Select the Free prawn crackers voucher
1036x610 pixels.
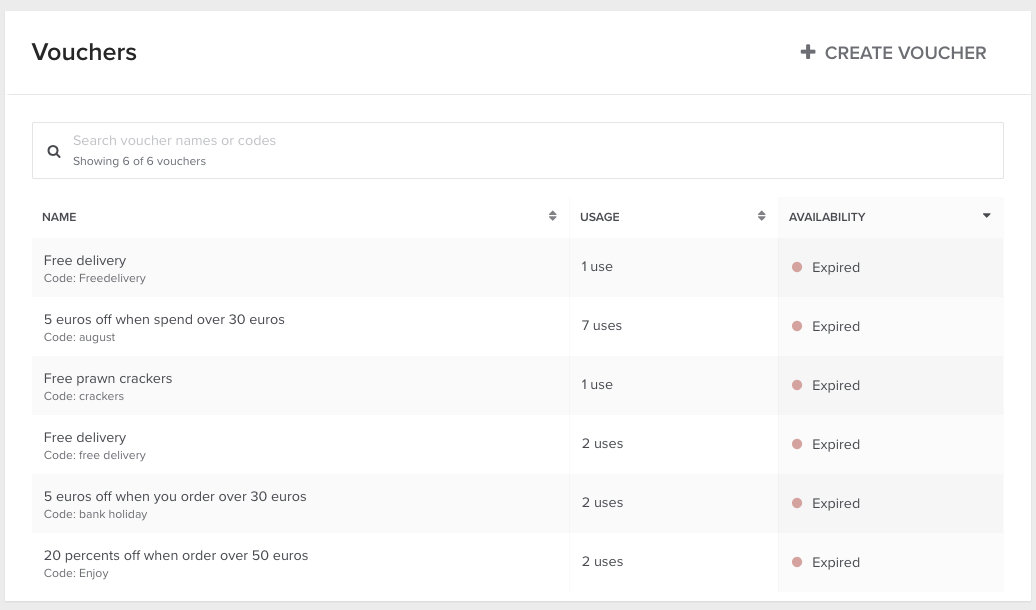(108, 379)
